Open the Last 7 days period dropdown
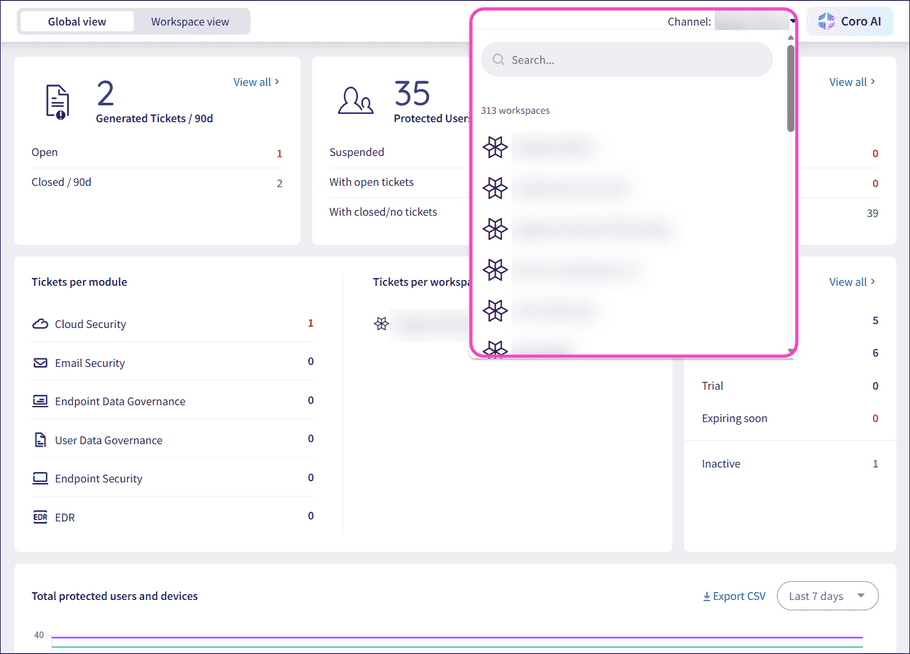Image resolution: width=910 pixels, height=654 pixels. pyautogui.click(x=827, y=595)
